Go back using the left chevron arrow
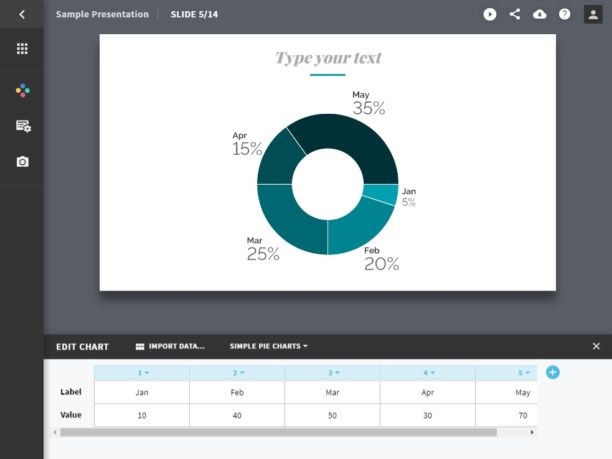 pyautogui.click(x=22, y=14)
